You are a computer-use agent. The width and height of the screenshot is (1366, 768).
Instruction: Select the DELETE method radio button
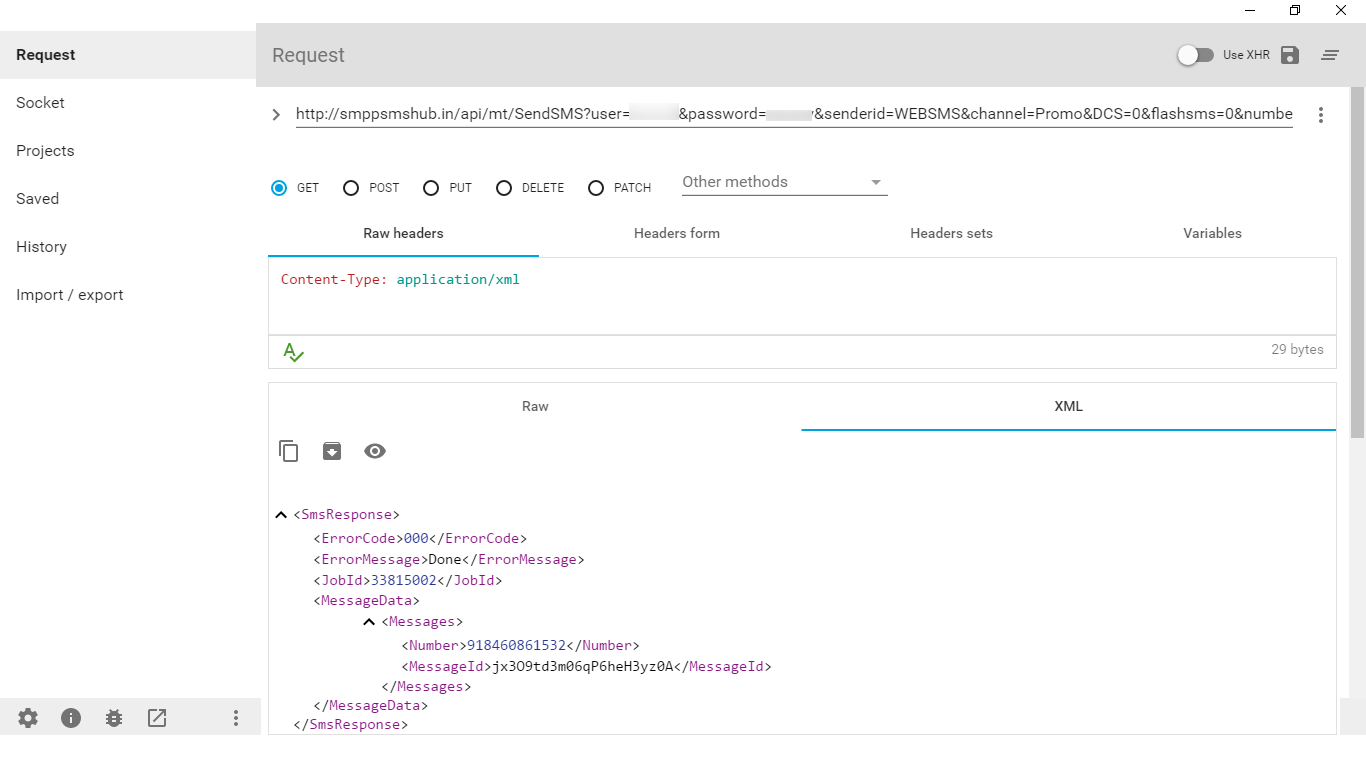pos(504,188)
